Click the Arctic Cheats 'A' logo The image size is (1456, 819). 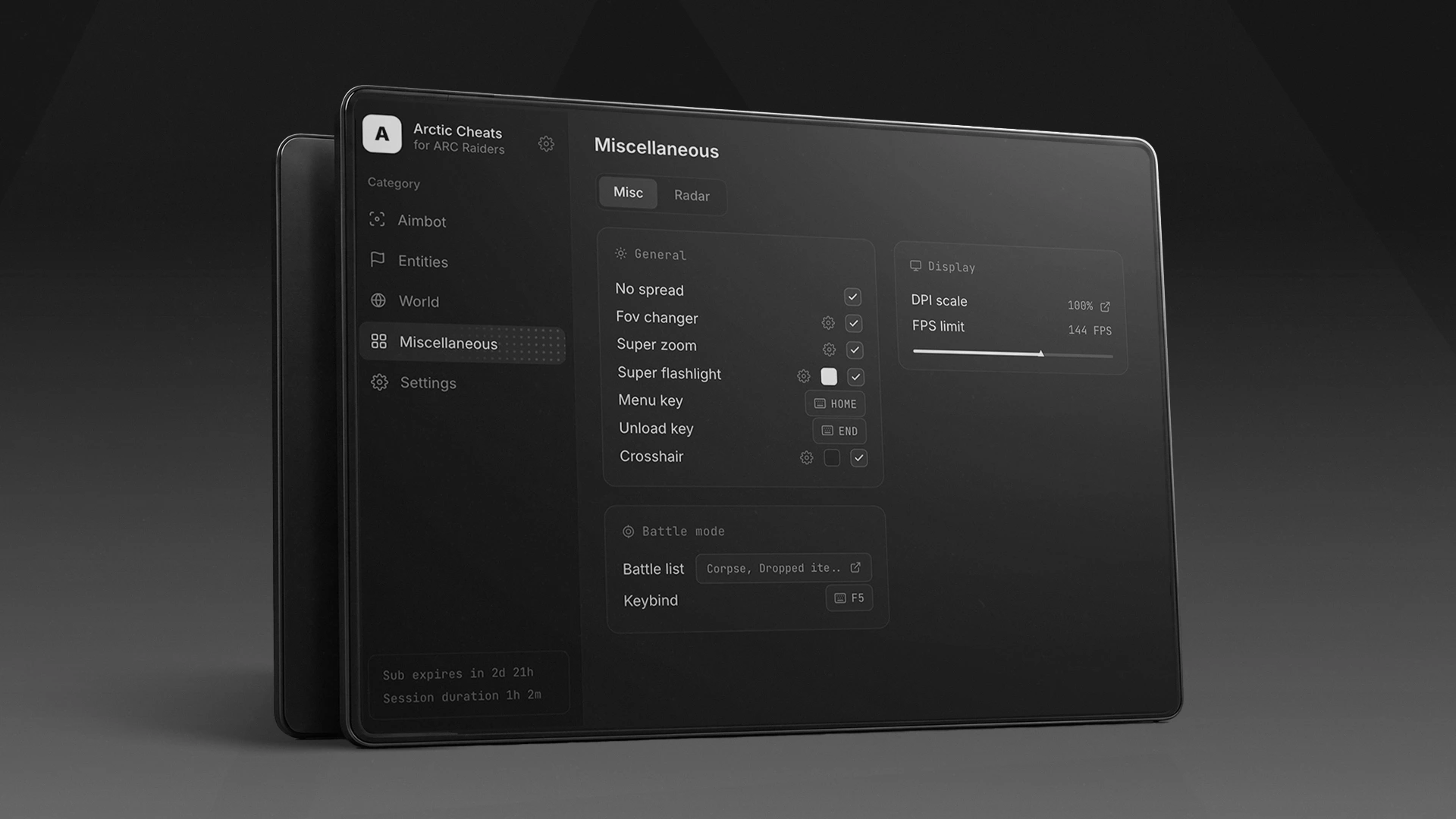click(382, 134)
